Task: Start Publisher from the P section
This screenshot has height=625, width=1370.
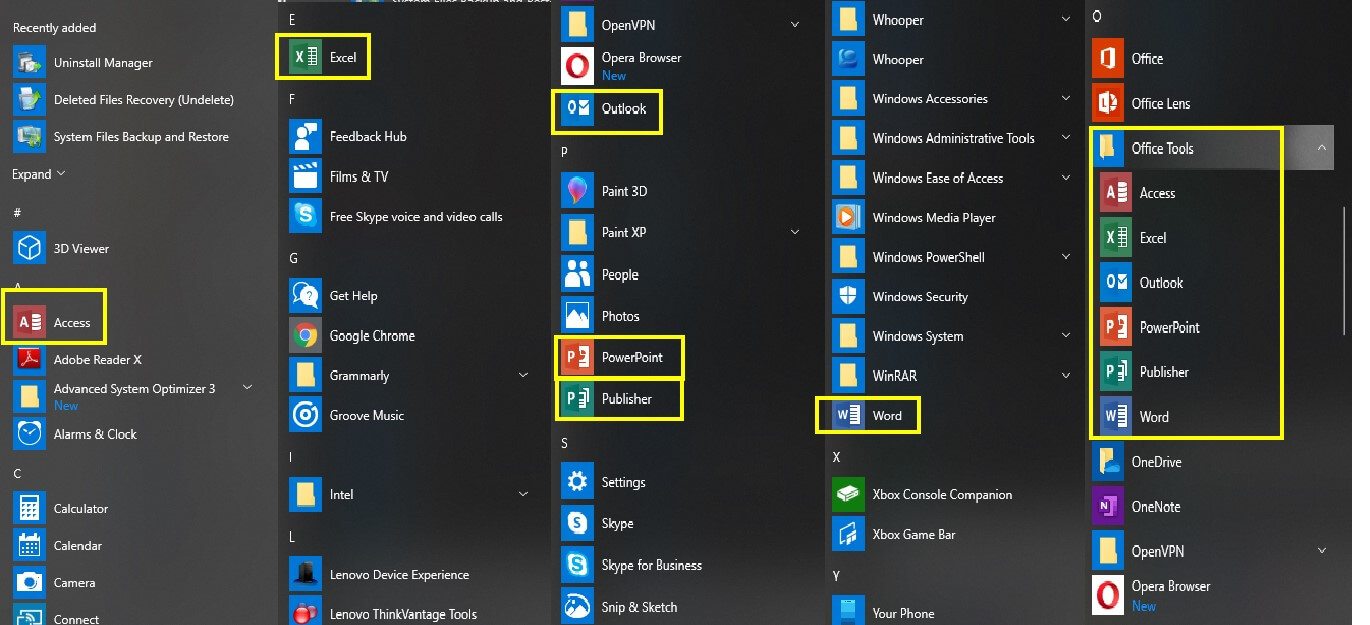Action: pos(619,398)
